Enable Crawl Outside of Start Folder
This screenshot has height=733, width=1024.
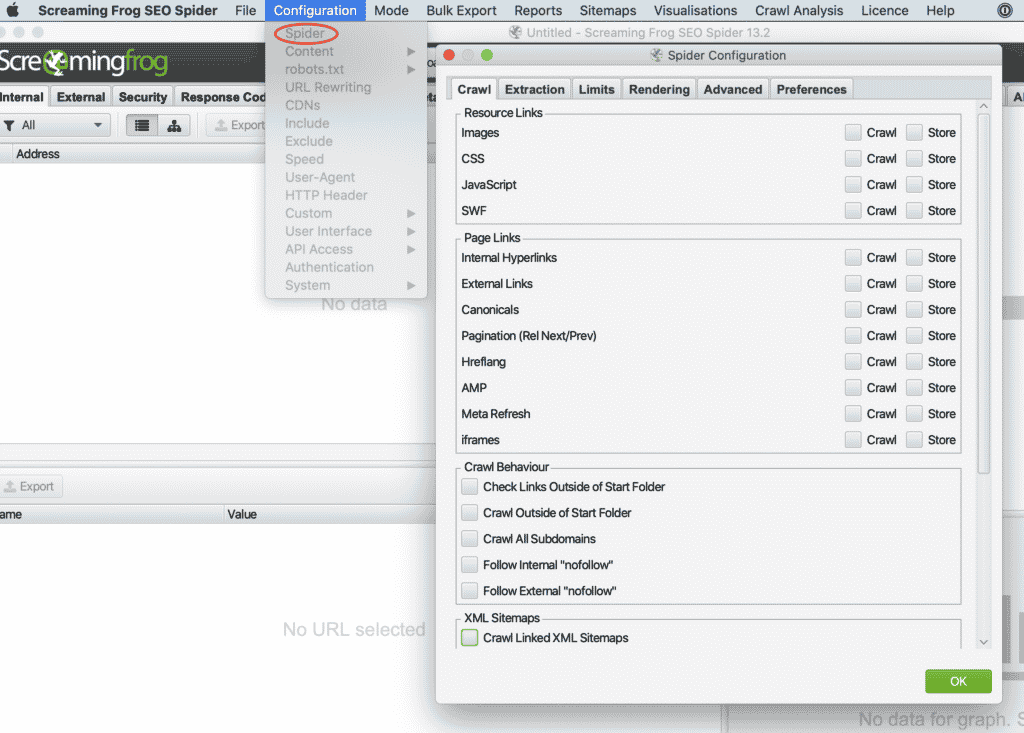tap(470, 513)
